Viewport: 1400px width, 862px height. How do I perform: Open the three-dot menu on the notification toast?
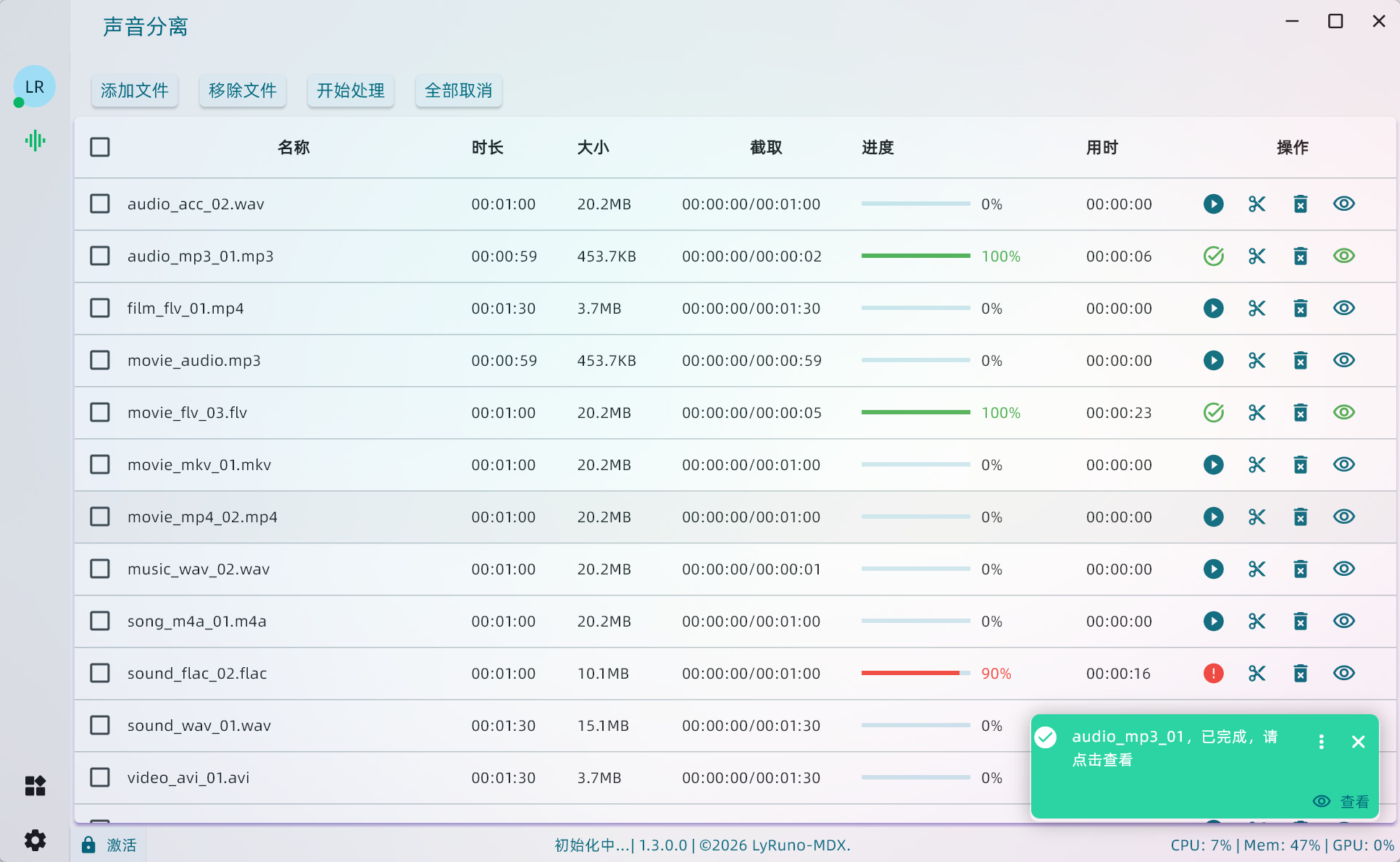(x=1321, y=742)
